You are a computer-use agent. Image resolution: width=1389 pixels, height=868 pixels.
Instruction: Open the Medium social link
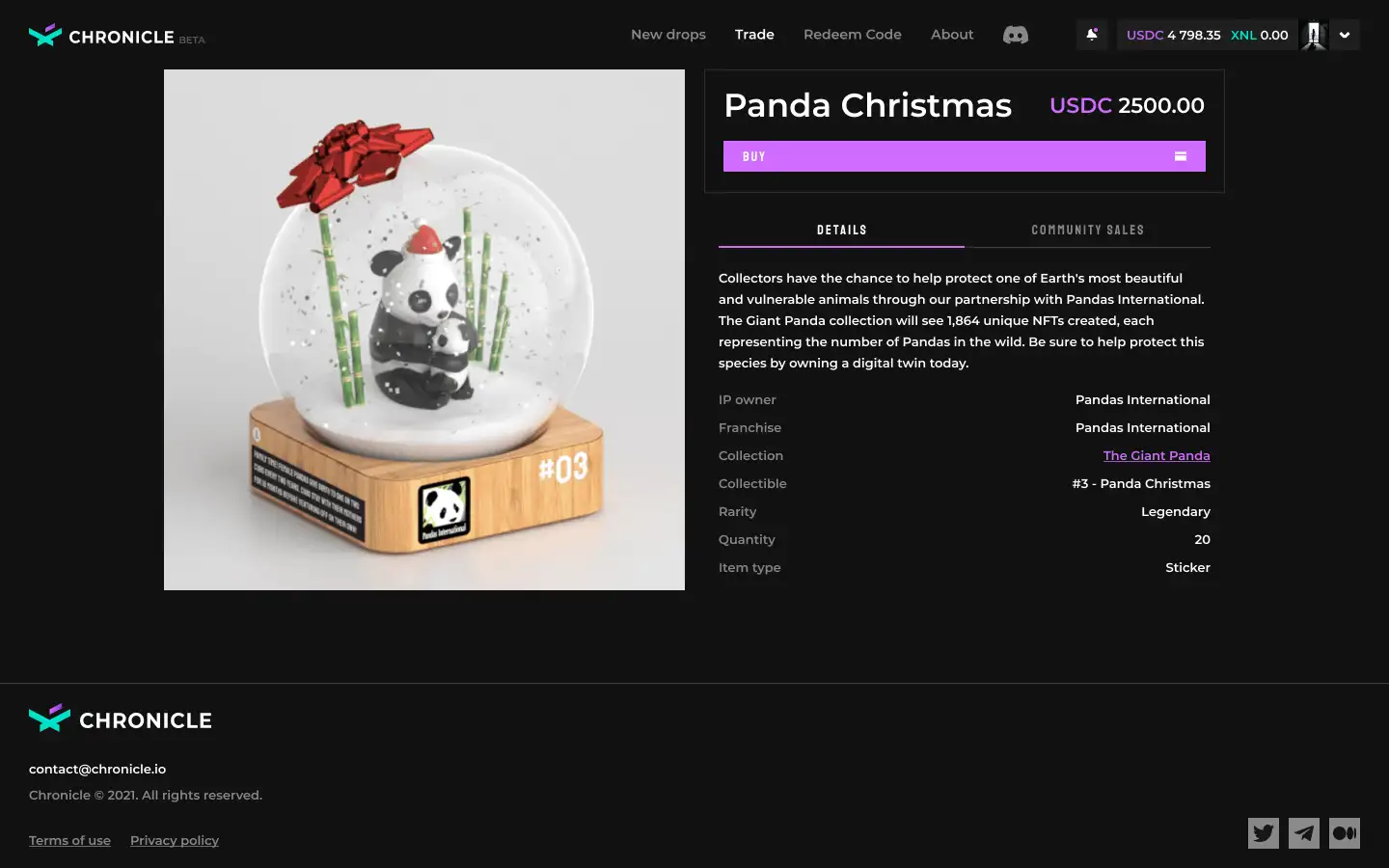(x=1345, y=833)
